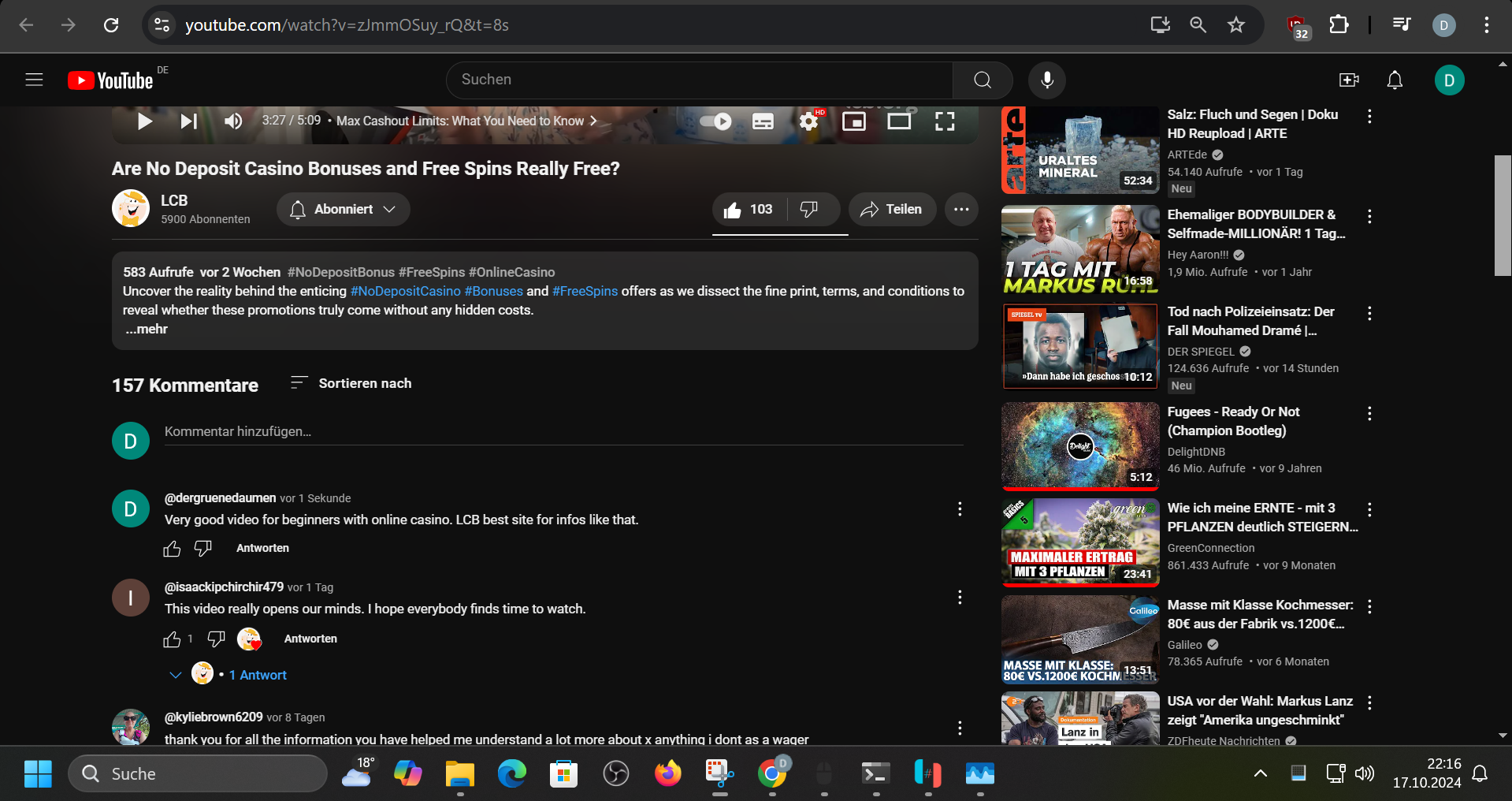Open menu for 'Ehemaliger BODYBUILDER' video
Screen dimensions: 1512x801
[1369, 217]
